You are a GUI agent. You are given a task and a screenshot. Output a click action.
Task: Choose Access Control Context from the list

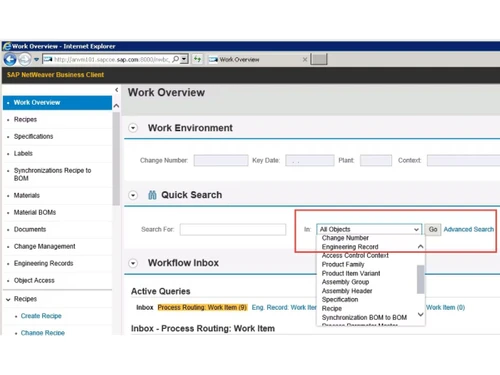tap(355, 256)
